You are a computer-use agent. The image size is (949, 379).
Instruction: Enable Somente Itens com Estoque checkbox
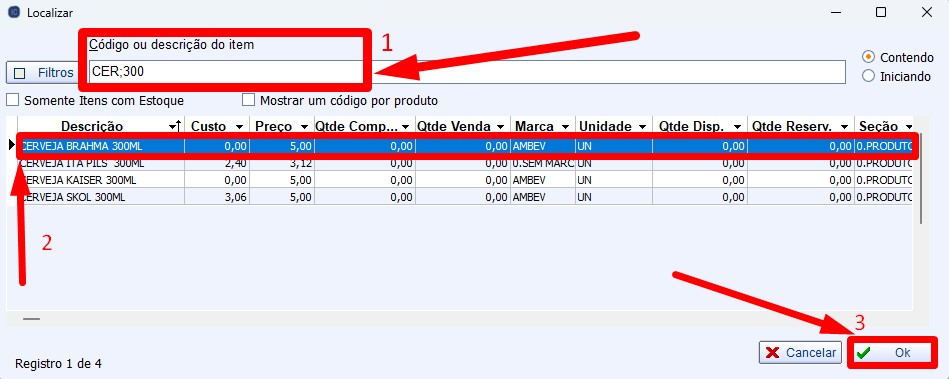[13, 100]
